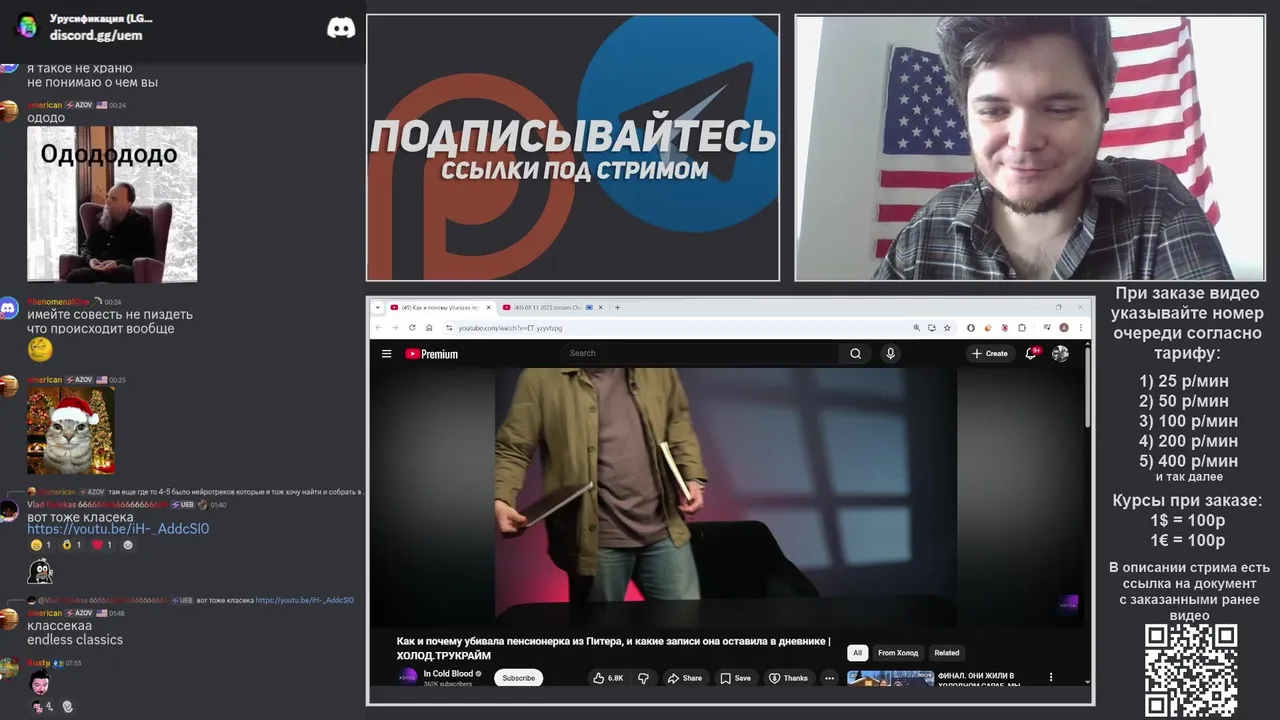The width and height of the screenshot is (1280, 720).
Task: Click the 'endless classics' message text
Action: point(75,640)
